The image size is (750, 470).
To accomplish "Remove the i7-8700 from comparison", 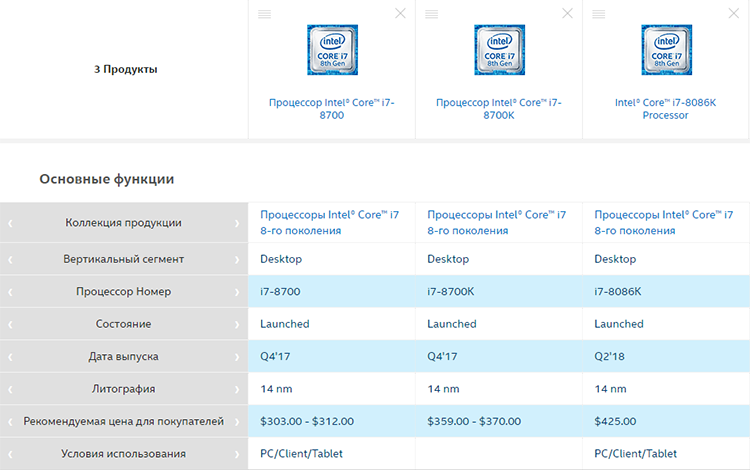I will (401, 14).
